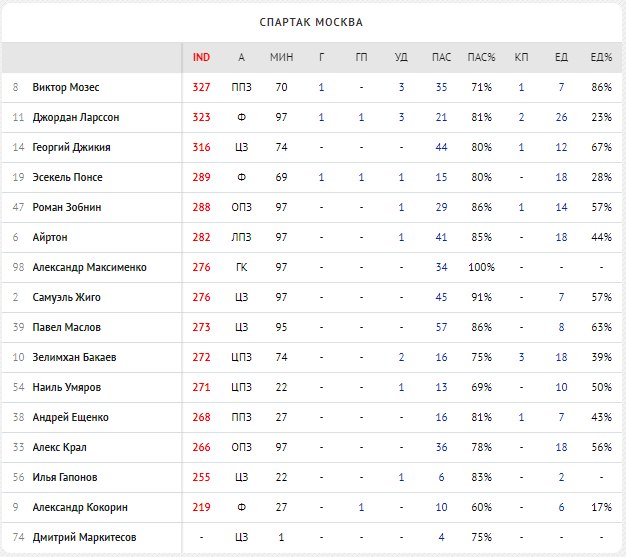Open player Эсекель Понсе
Image resolution: width=626 pixels, height=557 pixels.
[67, 177]
